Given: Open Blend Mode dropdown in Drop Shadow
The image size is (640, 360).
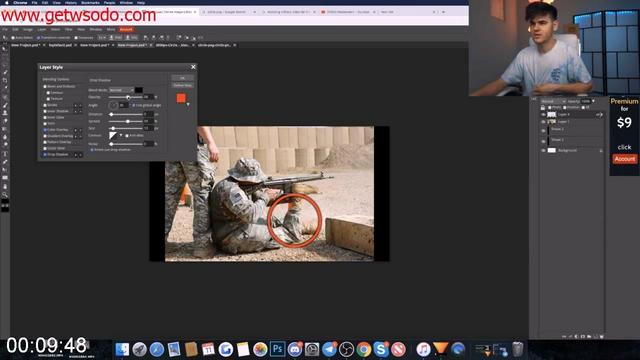Looking at the screenshot, I should (121, 90).
